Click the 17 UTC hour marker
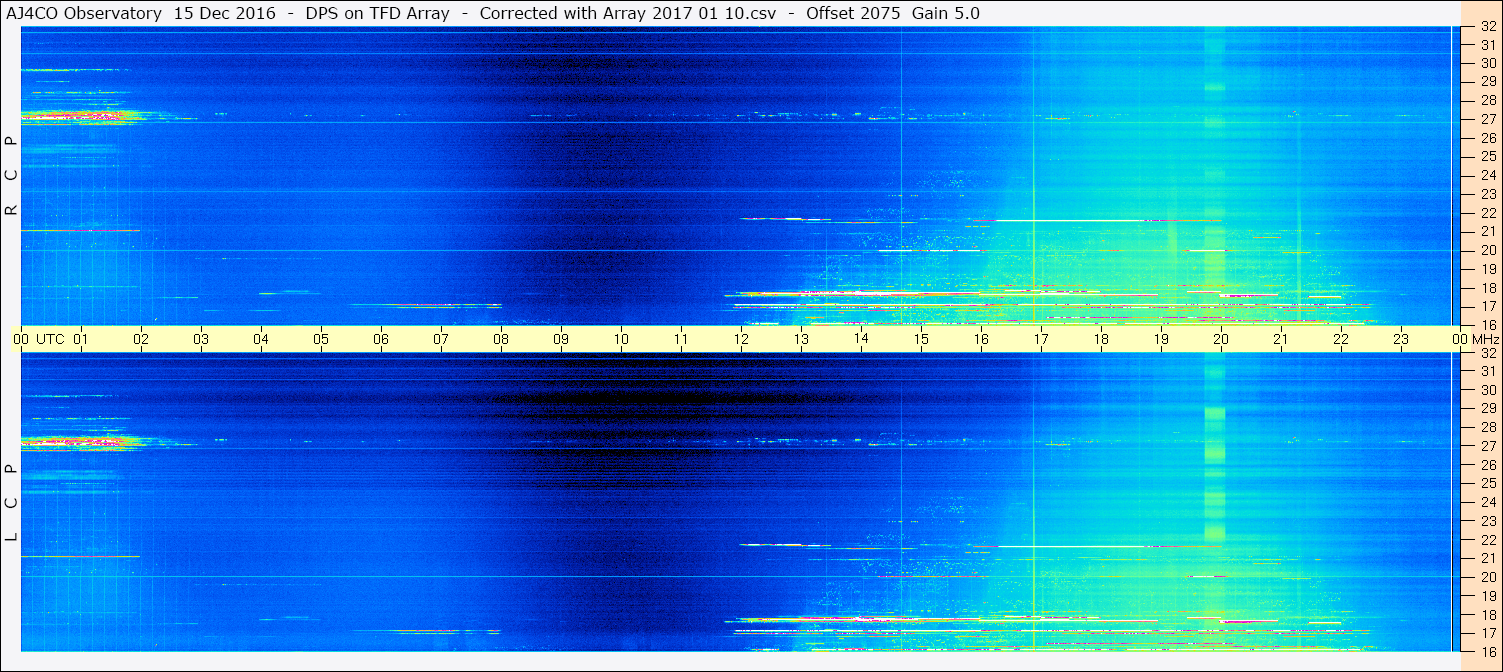This screenshot has width=1503, height=672. tap(1041, 339)
